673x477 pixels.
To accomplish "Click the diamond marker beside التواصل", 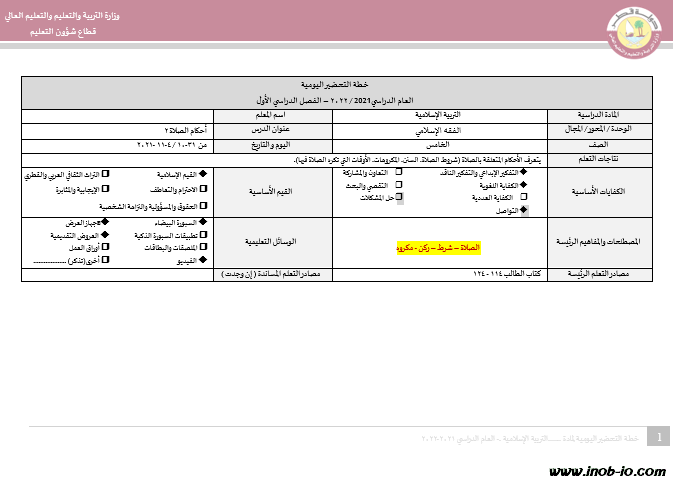I will [x=522, y=211].
